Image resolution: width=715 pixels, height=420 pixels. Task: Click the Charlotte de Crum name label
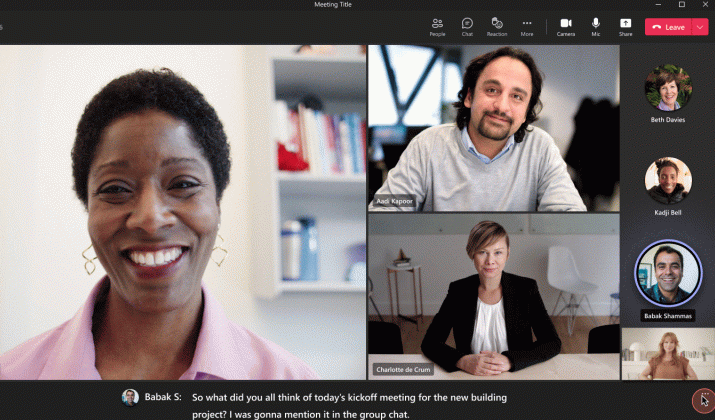pos(403,369)
